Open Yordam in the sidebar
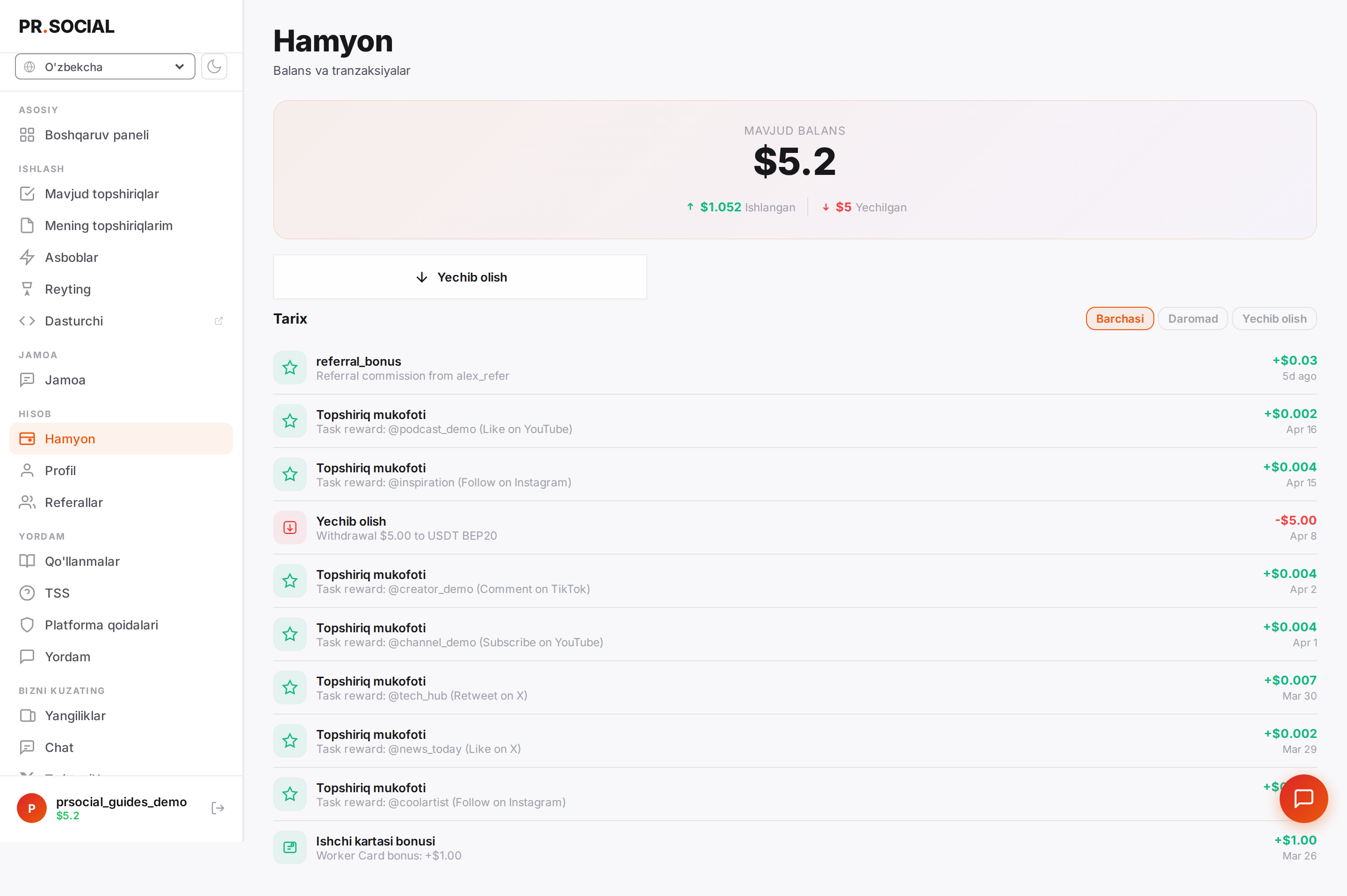1347x896 pixels. (121, 657)
